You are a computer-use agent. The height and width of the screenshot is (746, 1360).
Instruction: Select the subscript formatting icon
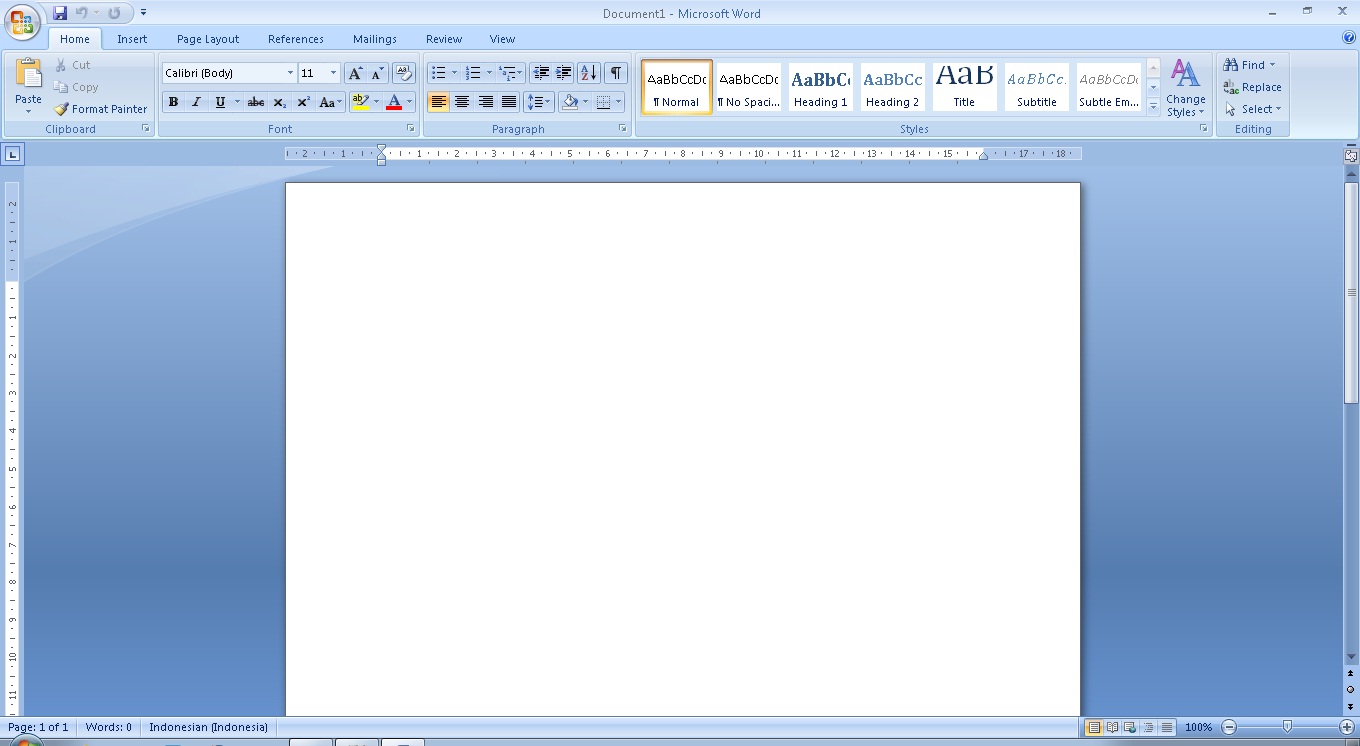[279, 101]
